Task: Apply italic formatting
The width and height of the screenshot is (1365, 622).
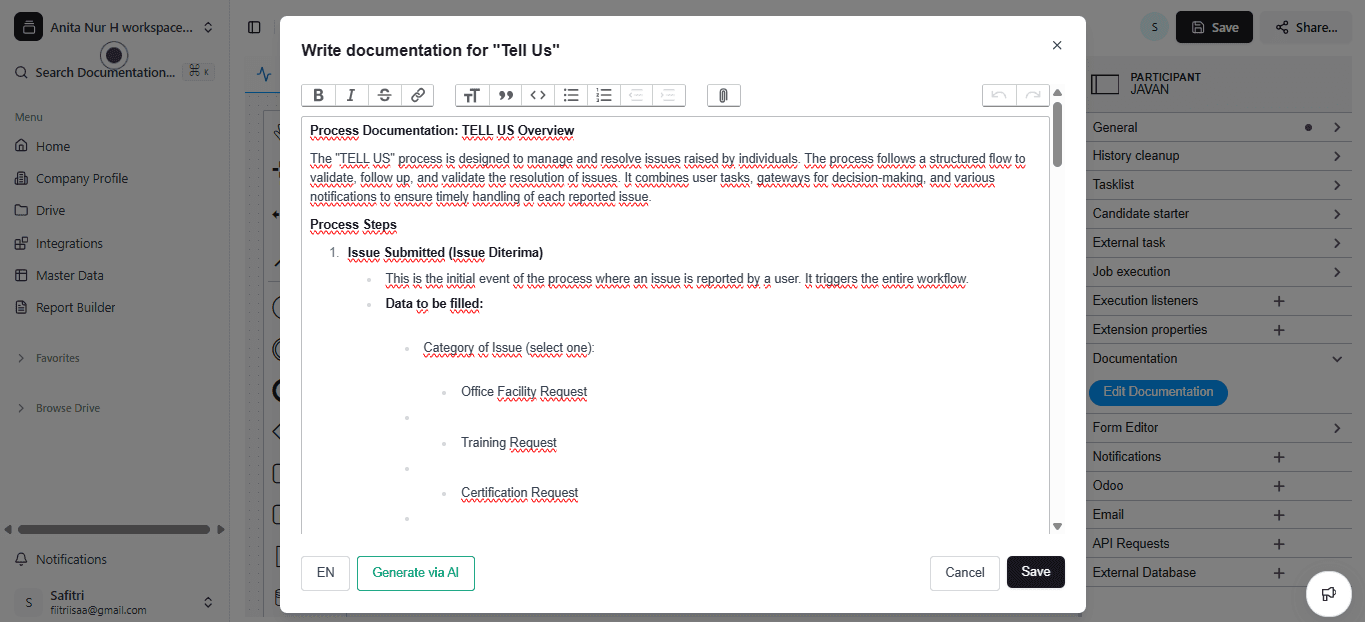Action: tap(351, 94)
